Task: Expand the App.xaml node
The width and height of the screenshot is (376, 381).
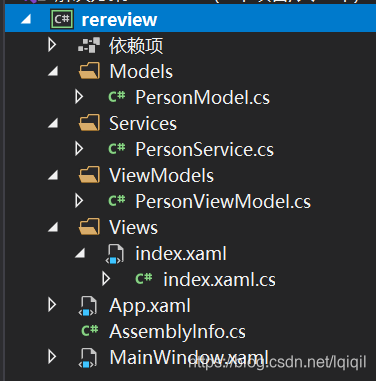Action: tap(52, 305)
